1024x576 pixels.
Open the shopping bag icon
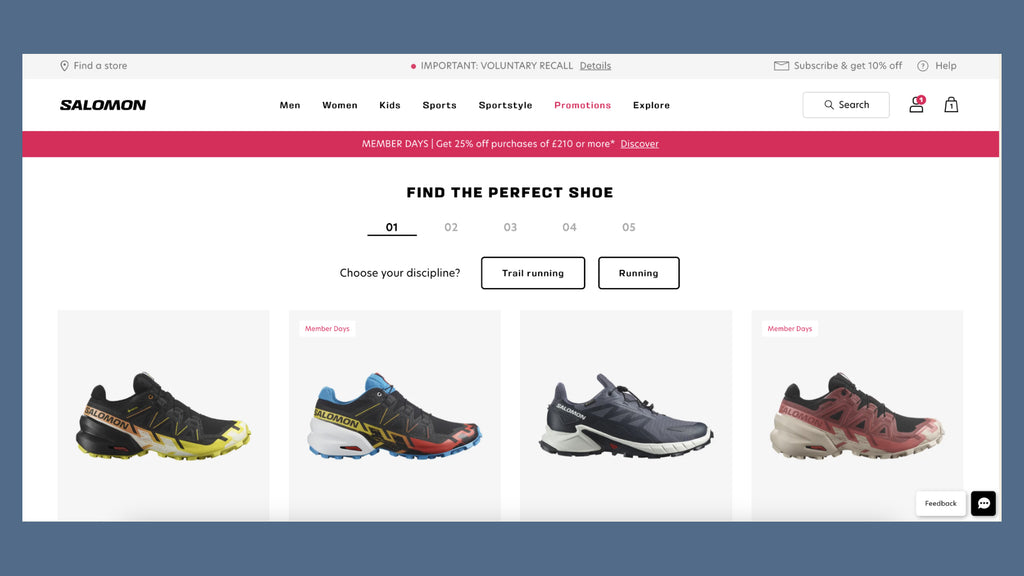tap(951, 104)
